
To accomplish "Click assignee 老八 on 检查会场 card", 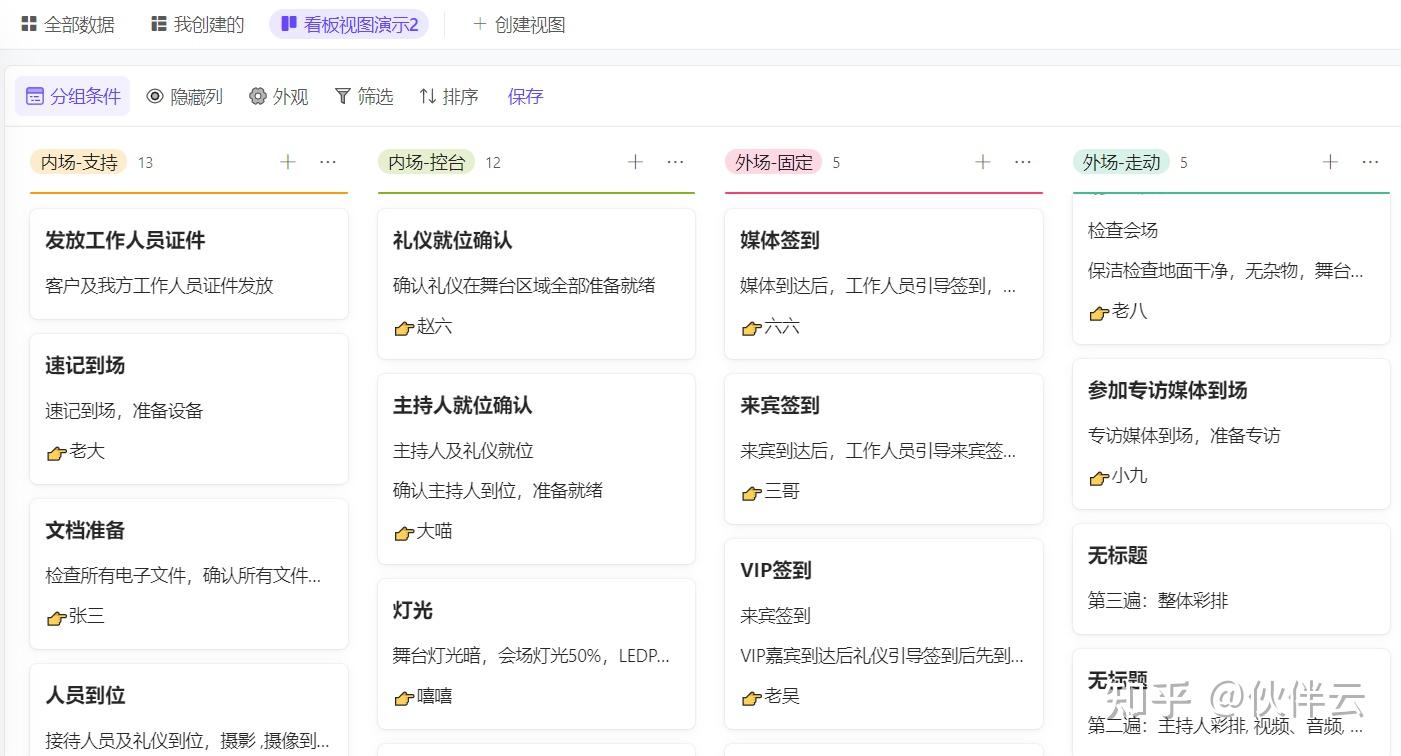I will pyautogui.click(x=1118, y=311).
